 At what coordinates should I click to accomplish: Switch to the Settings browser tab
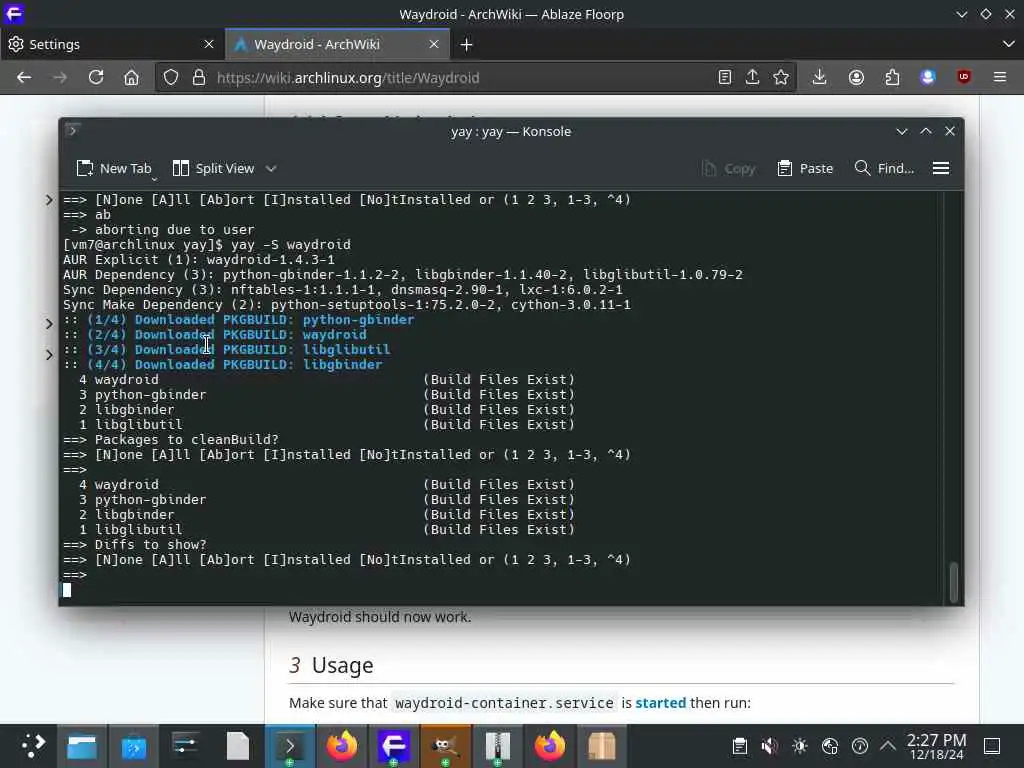click(x=112, y=44)
